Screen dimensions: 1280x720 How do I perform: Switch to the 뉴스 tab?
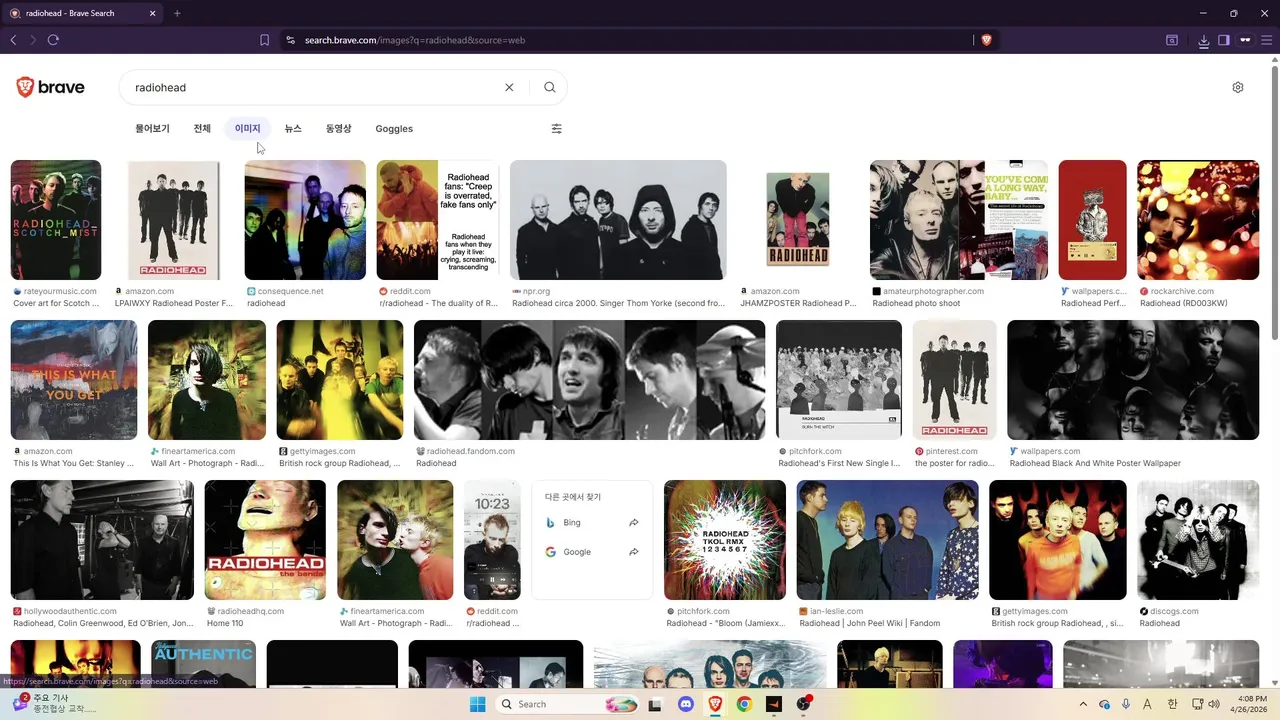point(293,129)
